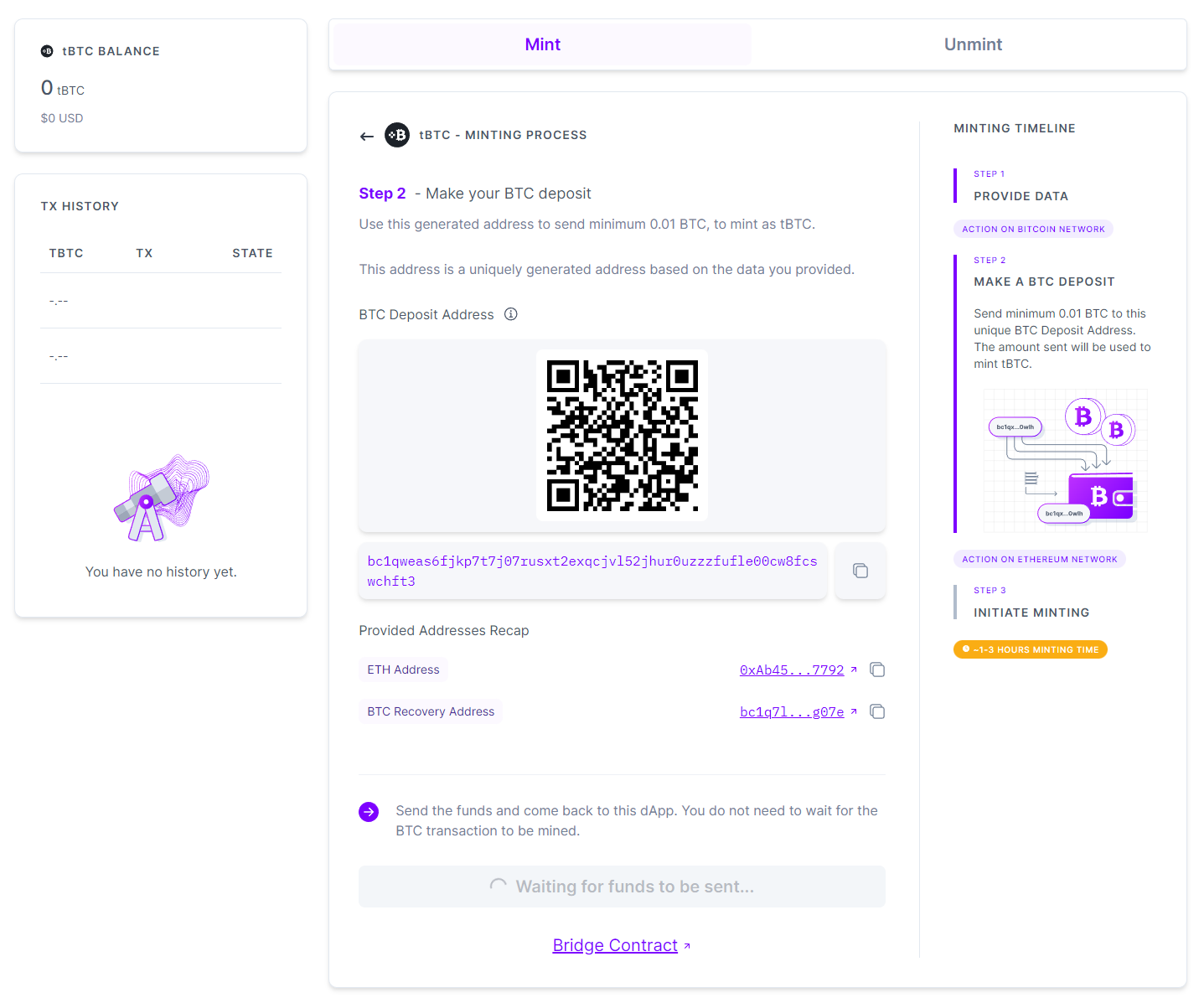Click the tBTC icon in the balance card
Image resolution: width=1204 pixels, height=1003 pixels.
[x=46, y=50]
